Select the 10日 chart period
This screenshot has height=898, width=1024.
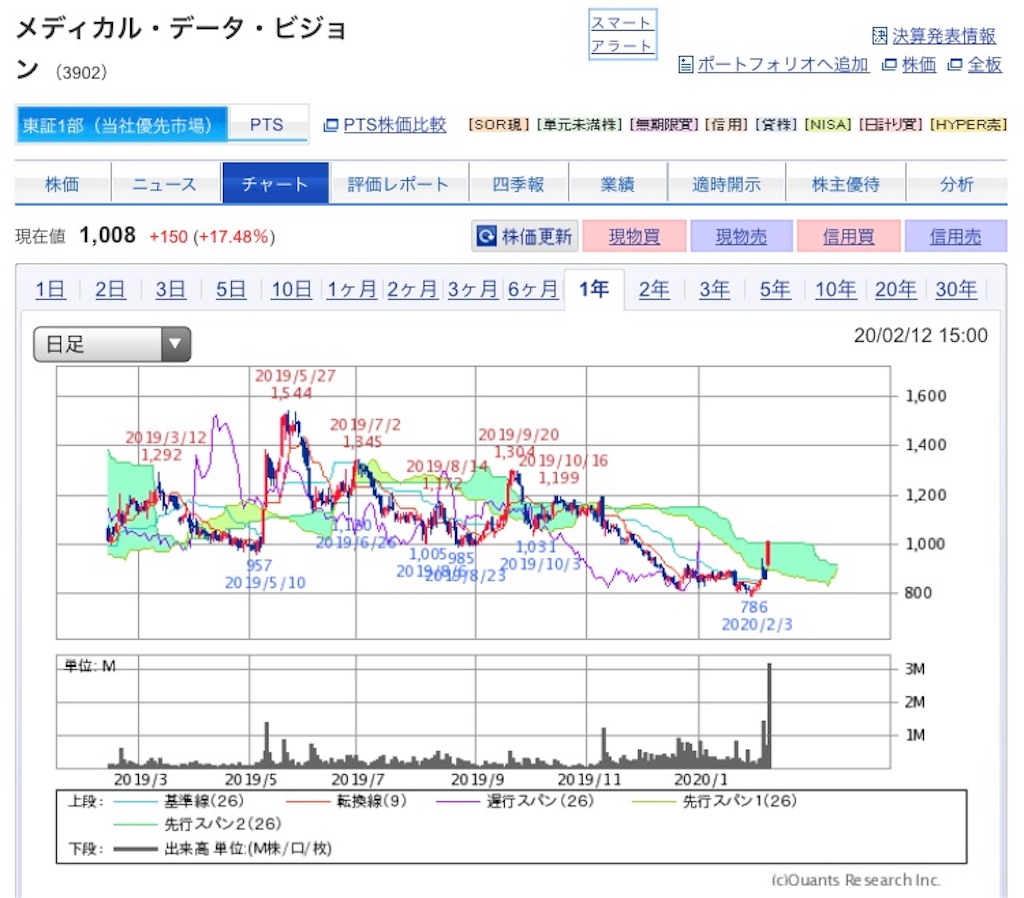[291, 289]
